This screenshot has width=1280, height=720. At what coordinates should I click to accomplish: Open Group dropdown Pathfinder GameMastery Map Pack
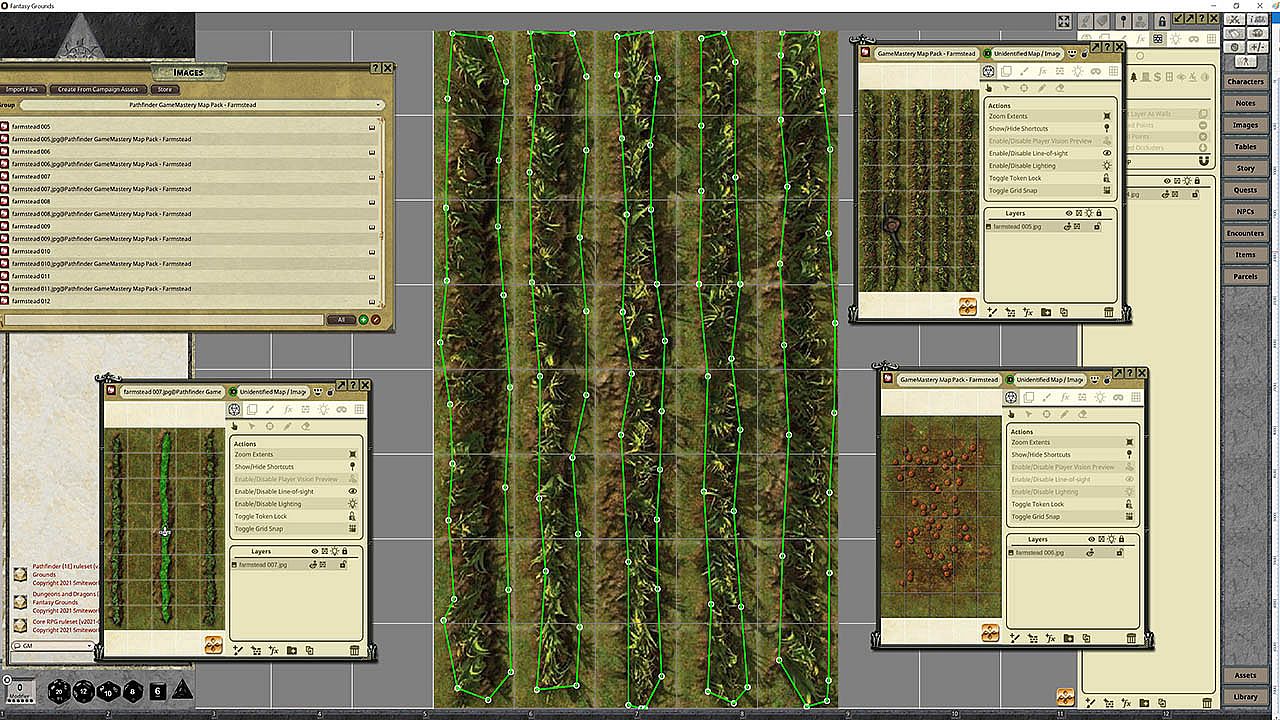click(x=201, y=105)
